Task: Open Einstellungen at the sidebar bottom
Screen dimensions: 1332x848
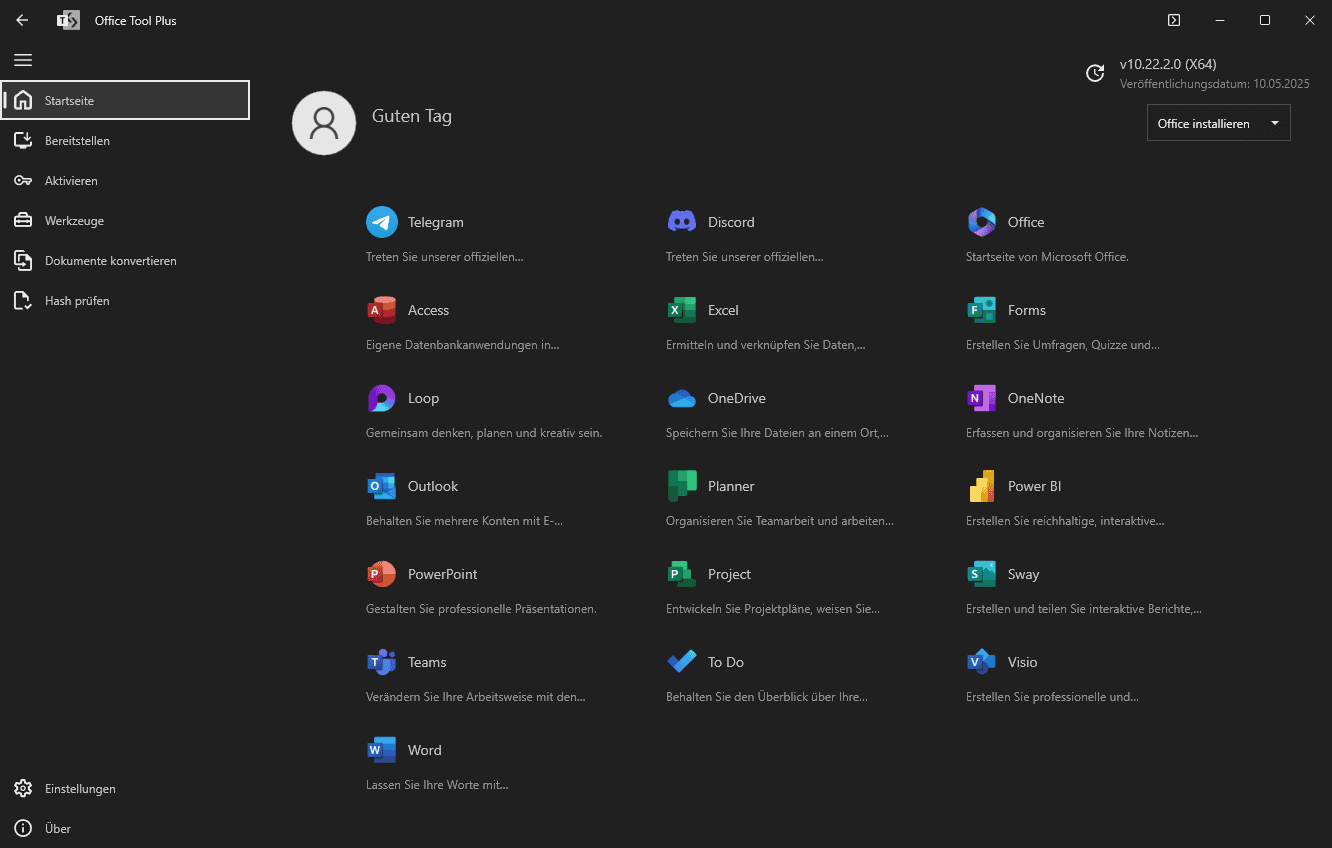Action: coord(80,789)
